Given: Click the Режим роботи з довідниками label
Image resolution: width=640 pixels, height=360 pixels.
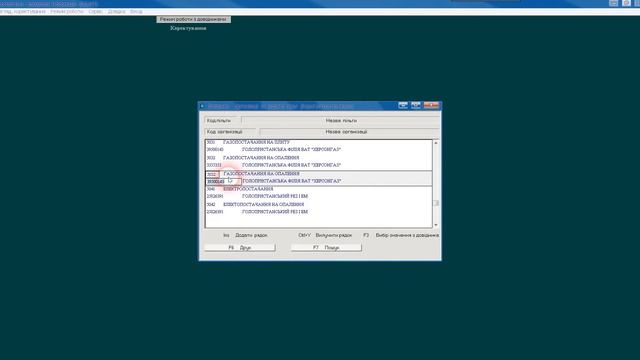Looking at the screenshot, I should click(x=193, y=19).
